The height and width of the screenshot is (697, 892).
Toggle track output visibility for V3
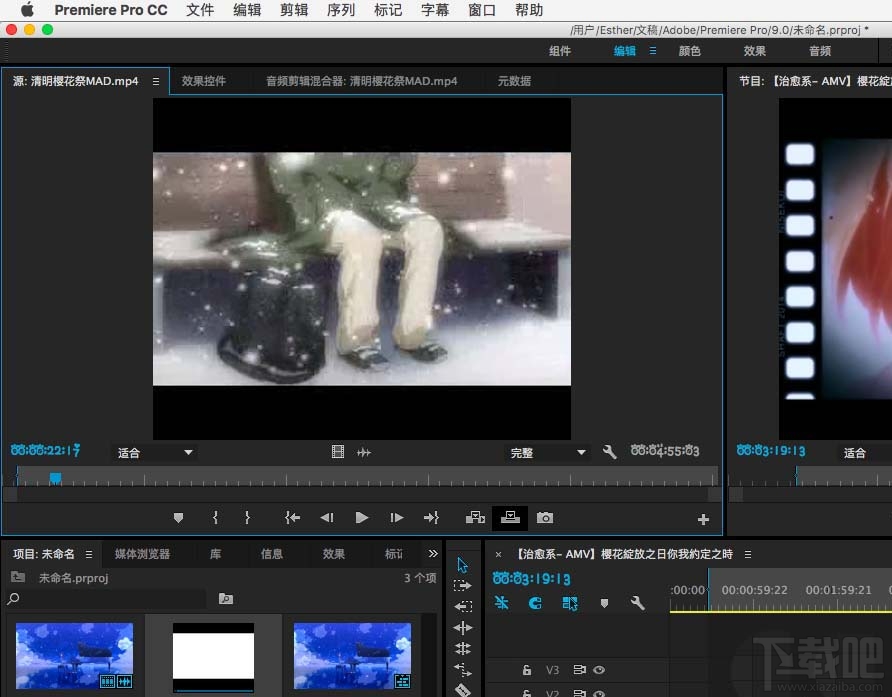tap(597, 670)
